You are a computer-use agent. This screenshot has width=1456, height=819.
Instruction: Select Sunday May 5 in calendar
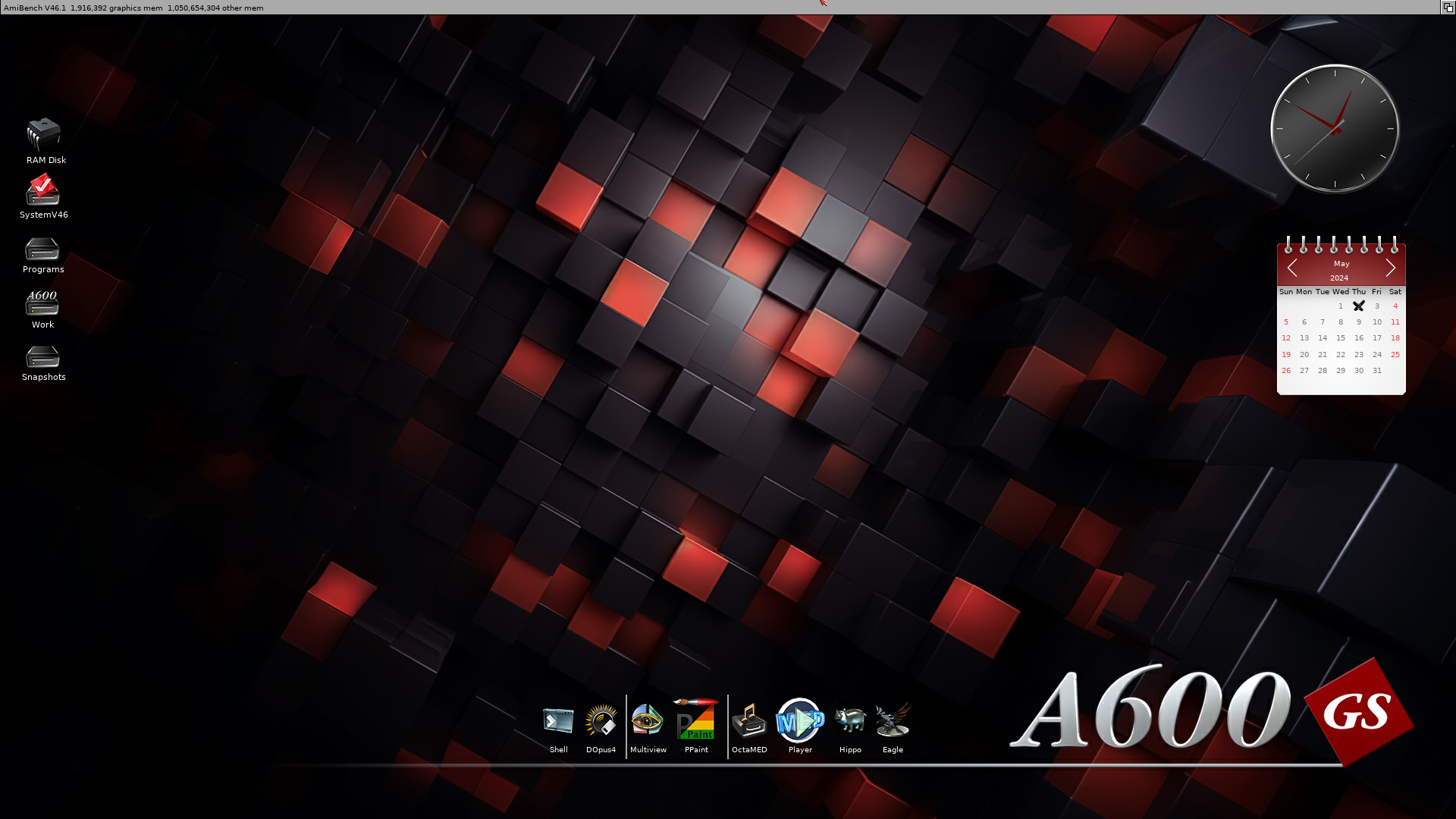click(1286, 322)
